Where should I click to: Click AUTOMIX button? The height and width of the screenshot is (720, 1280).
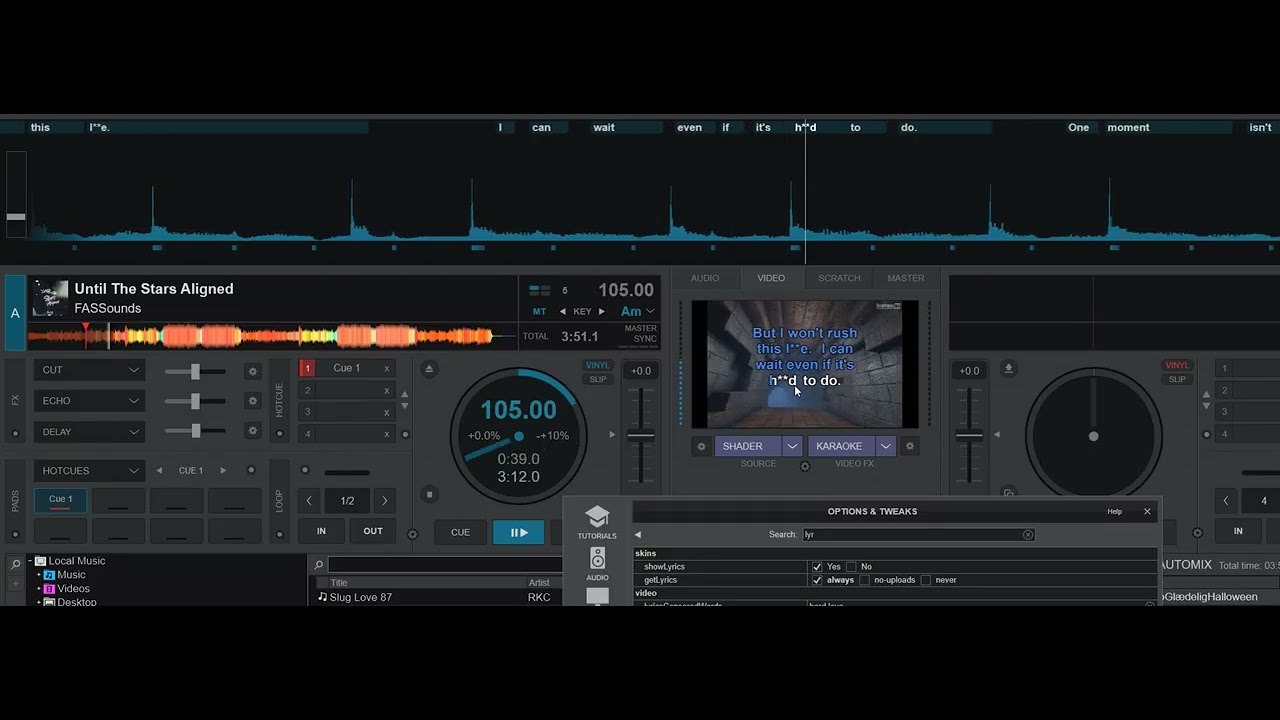coord(1186,565)
